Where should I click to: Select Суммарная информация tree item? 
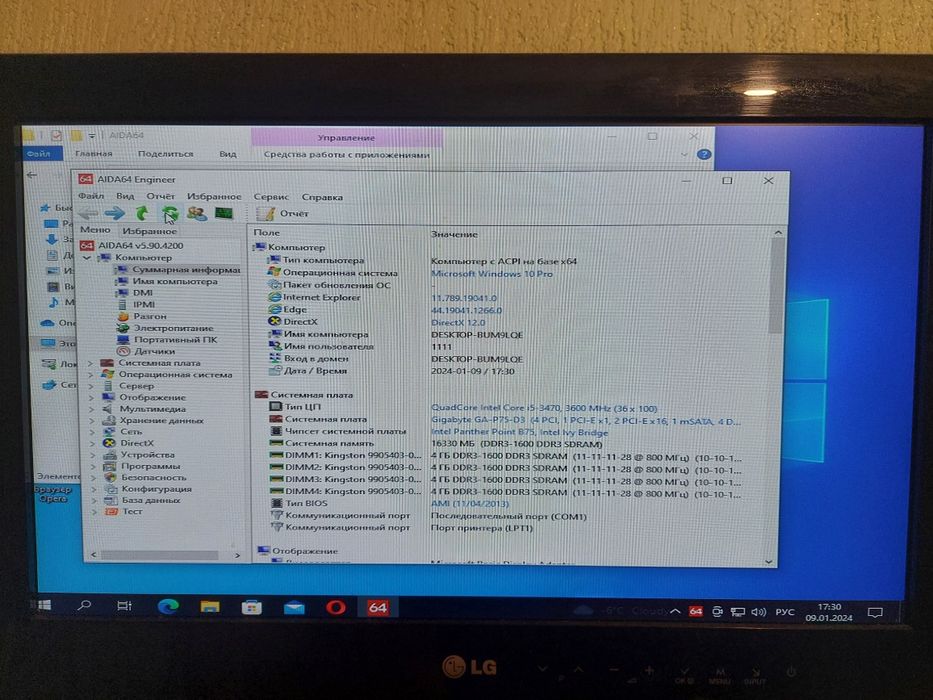pos(186,270)
